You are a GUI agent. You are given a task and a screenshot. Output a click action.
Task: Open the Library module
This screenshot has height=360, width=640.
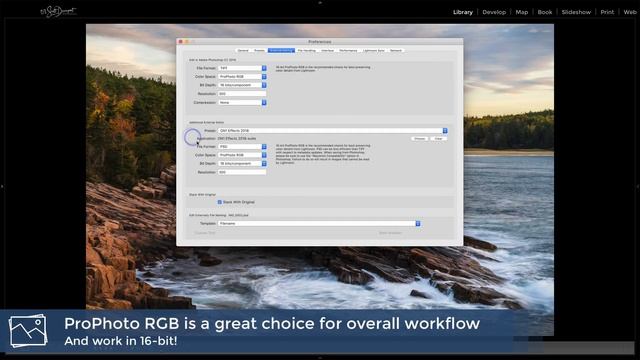463,12
